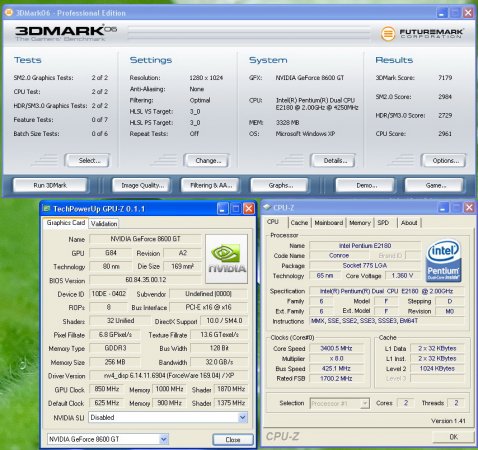Click the GPU-Z title bar icon
Viewport: 478px width, 450px height.
(47, 209)
